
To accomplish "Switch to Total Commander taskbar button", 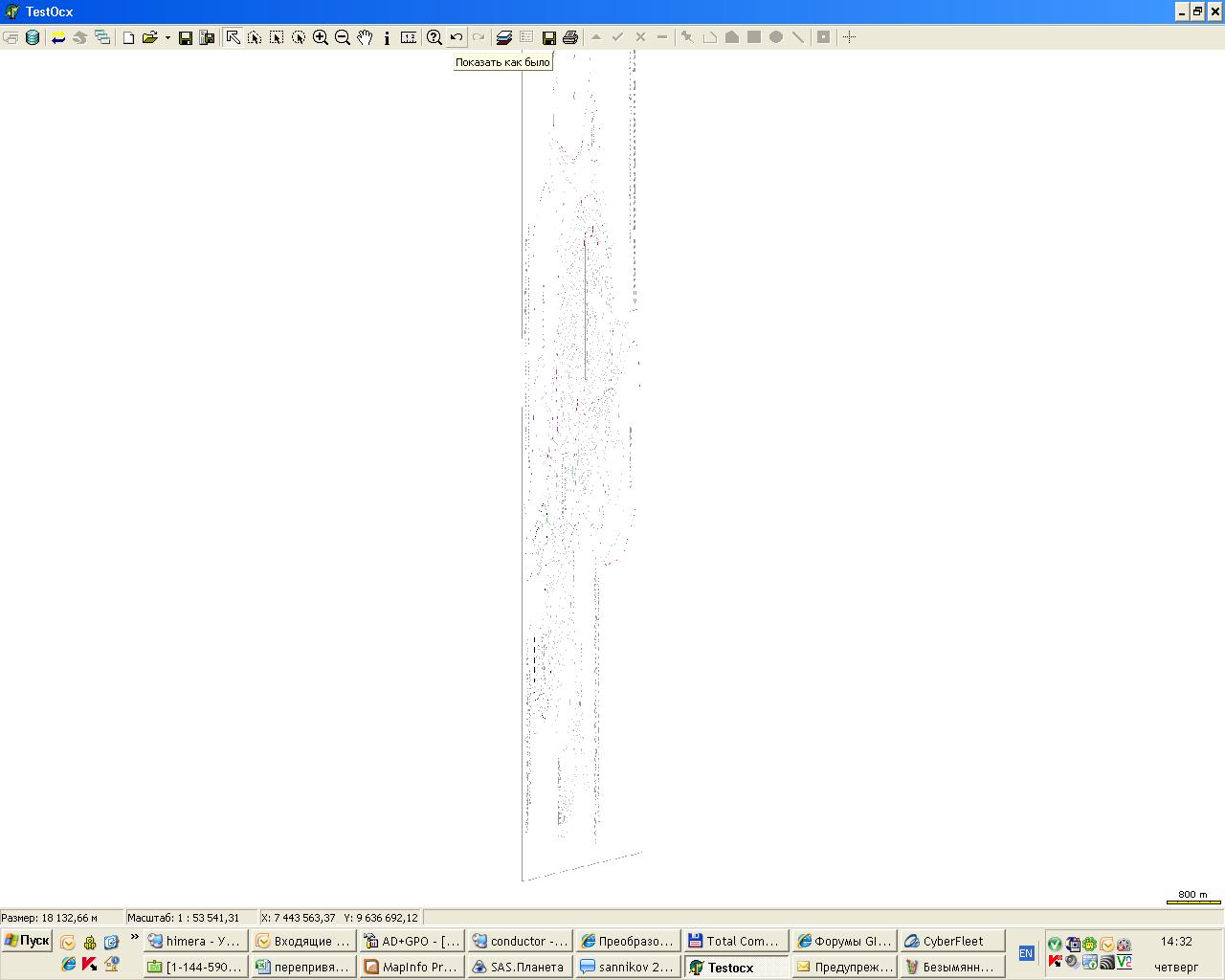I will [x=736, y=941].
